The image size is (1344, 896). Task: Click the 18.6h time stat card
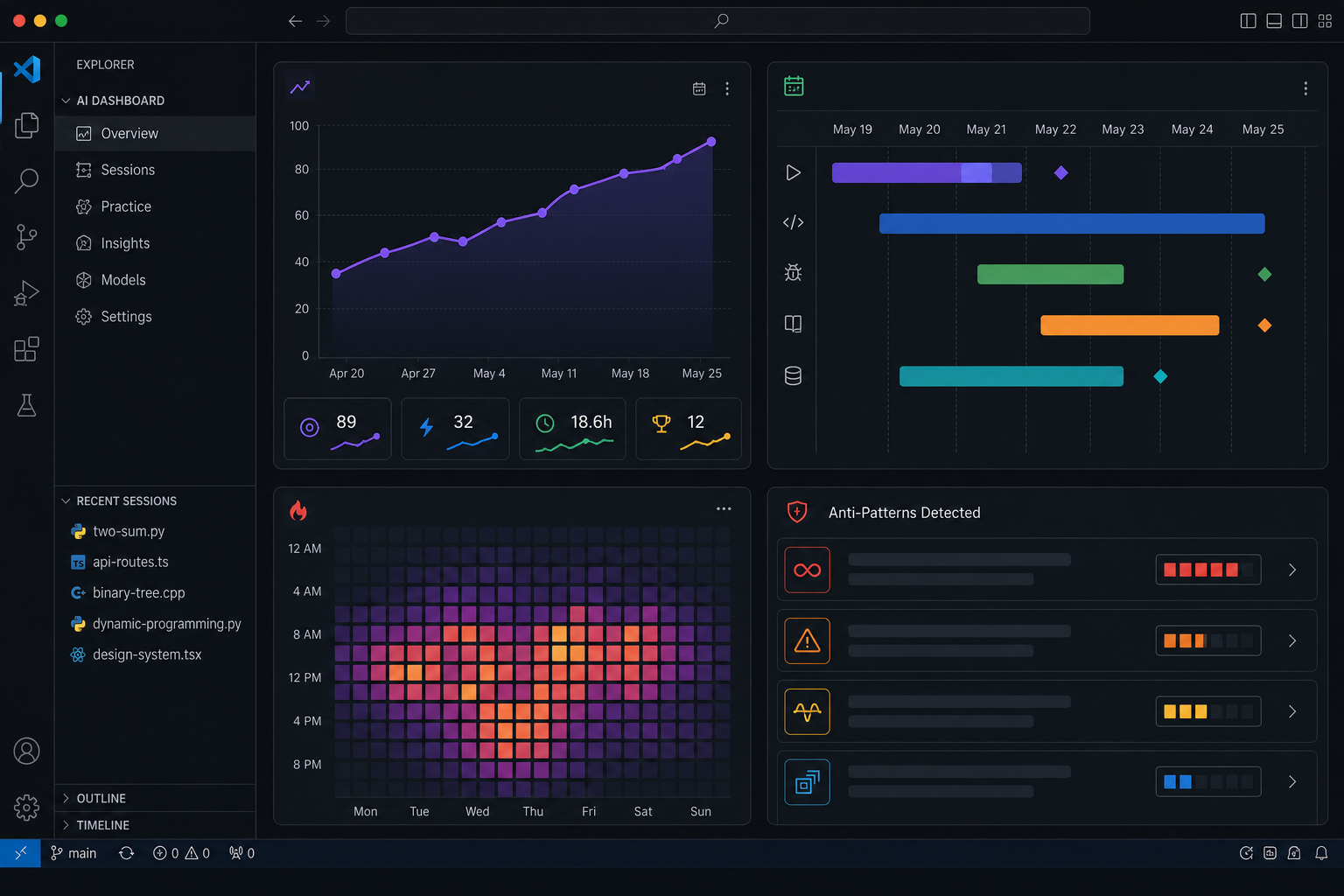[572, 429]
